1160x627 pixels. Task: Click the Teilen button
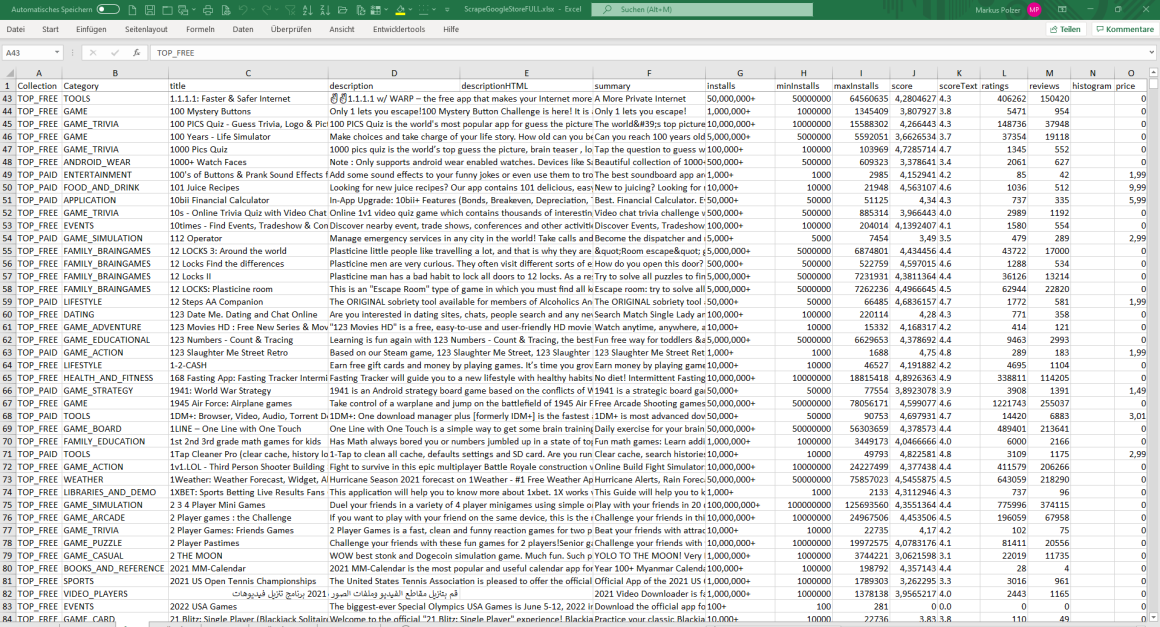[1065, 30]
